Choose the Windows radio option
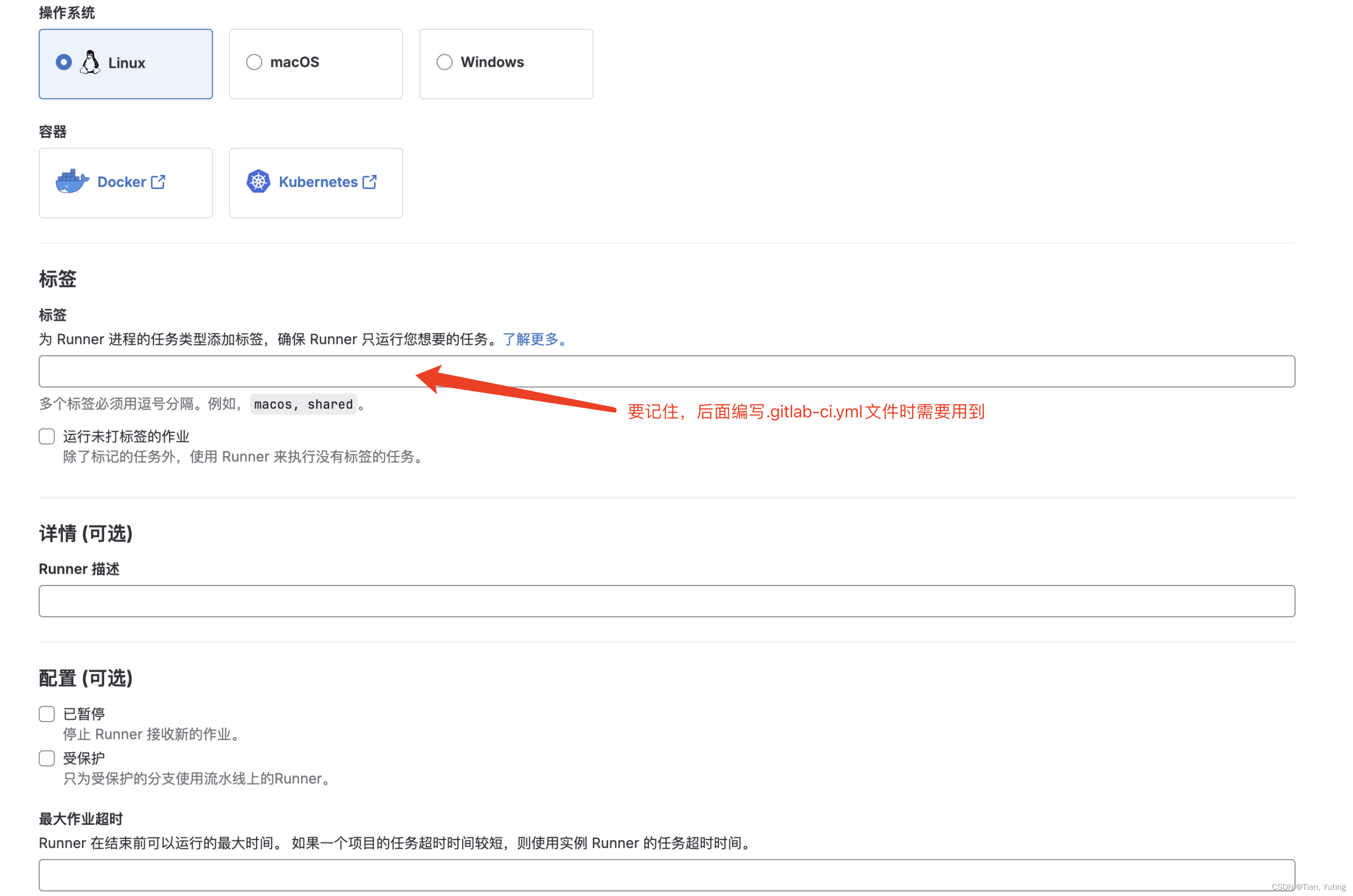 tap(445, 62)
